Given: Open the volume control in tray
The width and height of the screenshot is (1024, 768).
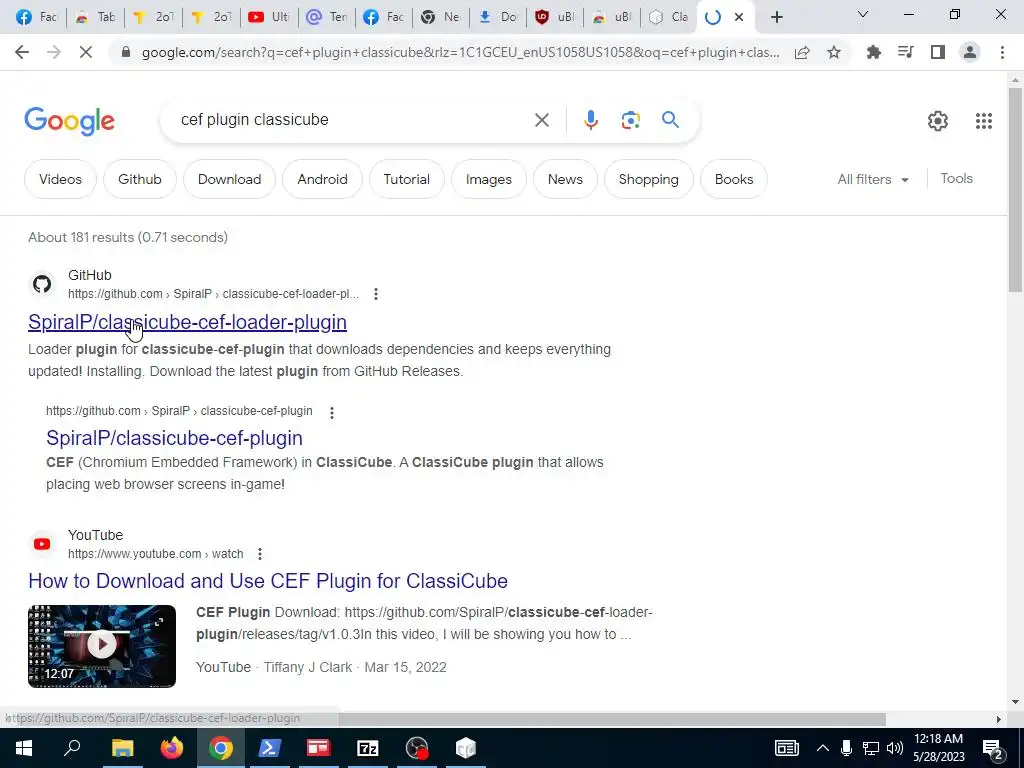Looking at the screenshot, I should pyautogui.click(x=895, y=748).
